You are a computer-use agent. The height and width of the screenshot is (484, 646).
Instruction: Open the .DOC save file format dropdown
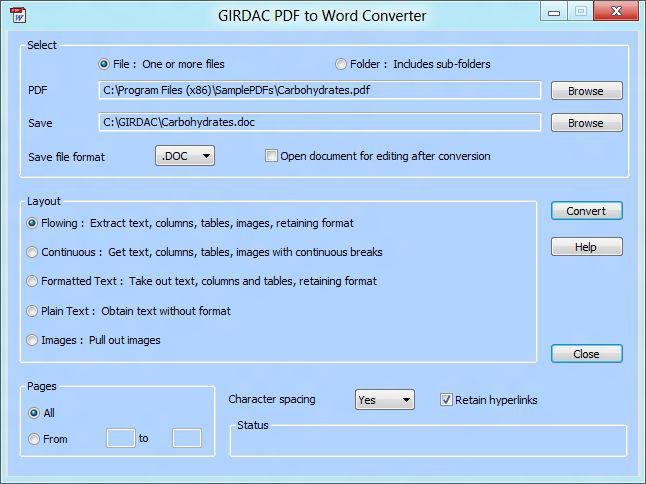(185, 156)
